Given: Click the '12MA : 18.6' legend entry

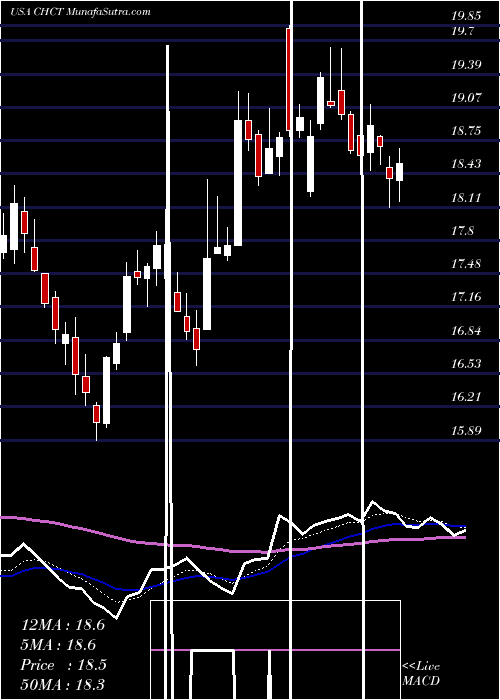Looking at the screenshot, I should pos(62,625).
